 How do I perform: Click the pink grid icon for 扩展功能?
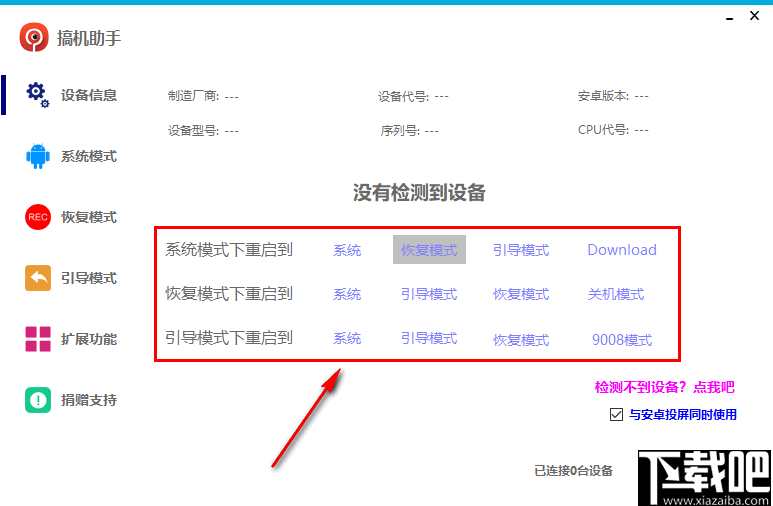[38, 339]
